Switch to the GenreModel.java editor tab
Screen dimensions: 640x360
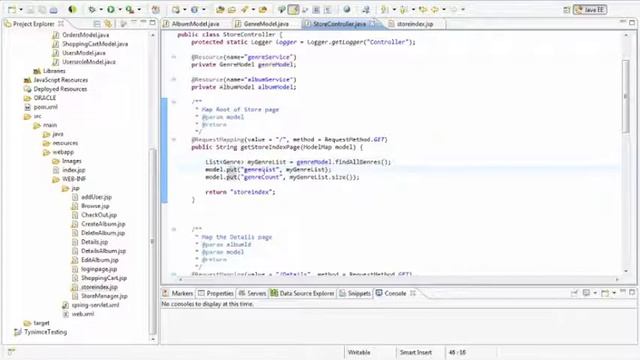pyautogui.click(x=267, y=24)
